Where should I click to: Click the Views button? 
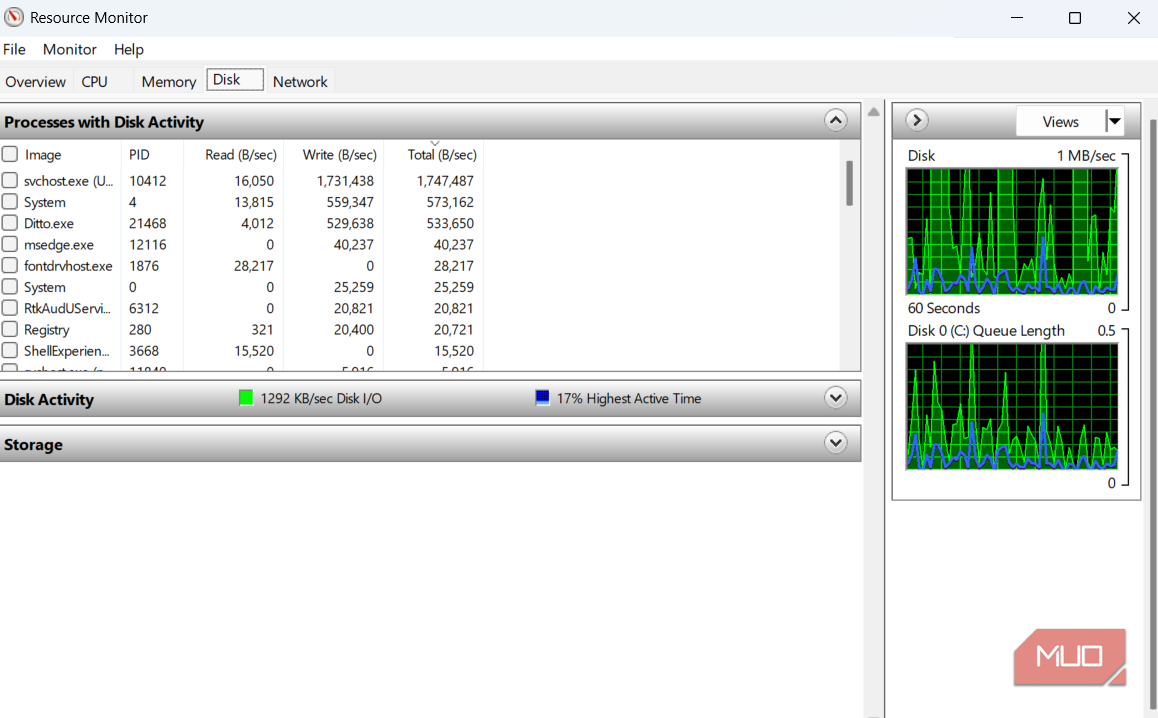(1061, 121)
